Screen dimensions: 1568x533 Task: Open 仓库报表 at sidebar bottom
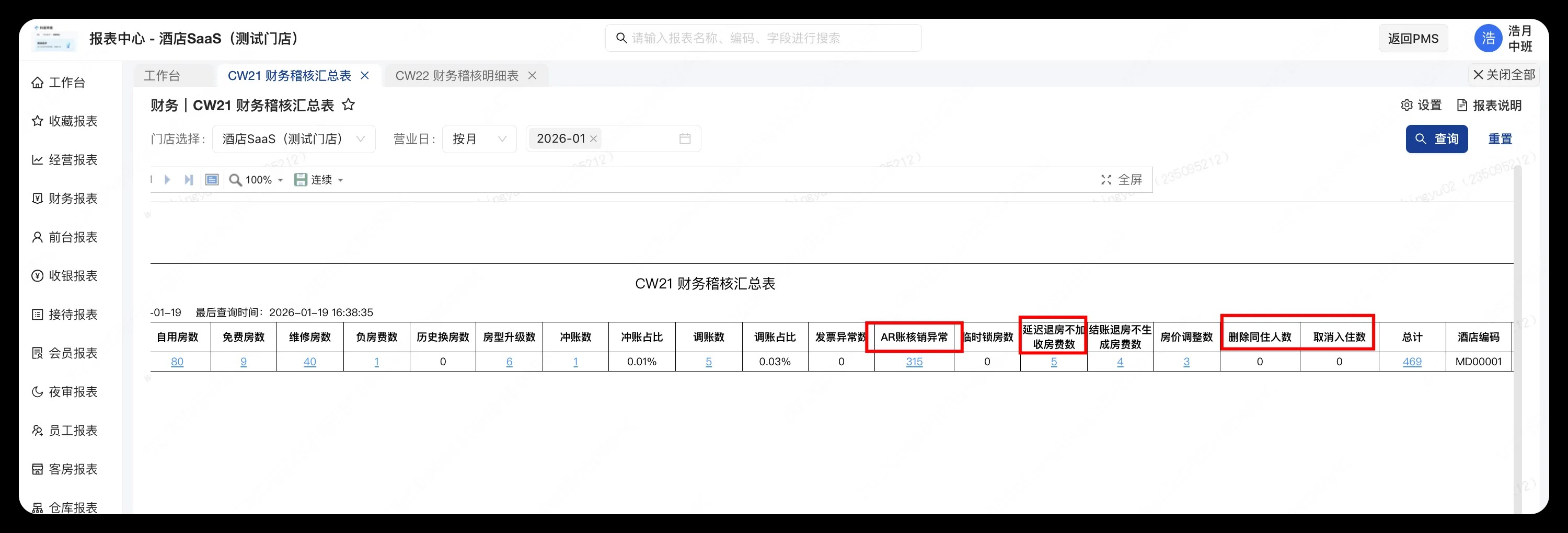(x=73, y=507)
